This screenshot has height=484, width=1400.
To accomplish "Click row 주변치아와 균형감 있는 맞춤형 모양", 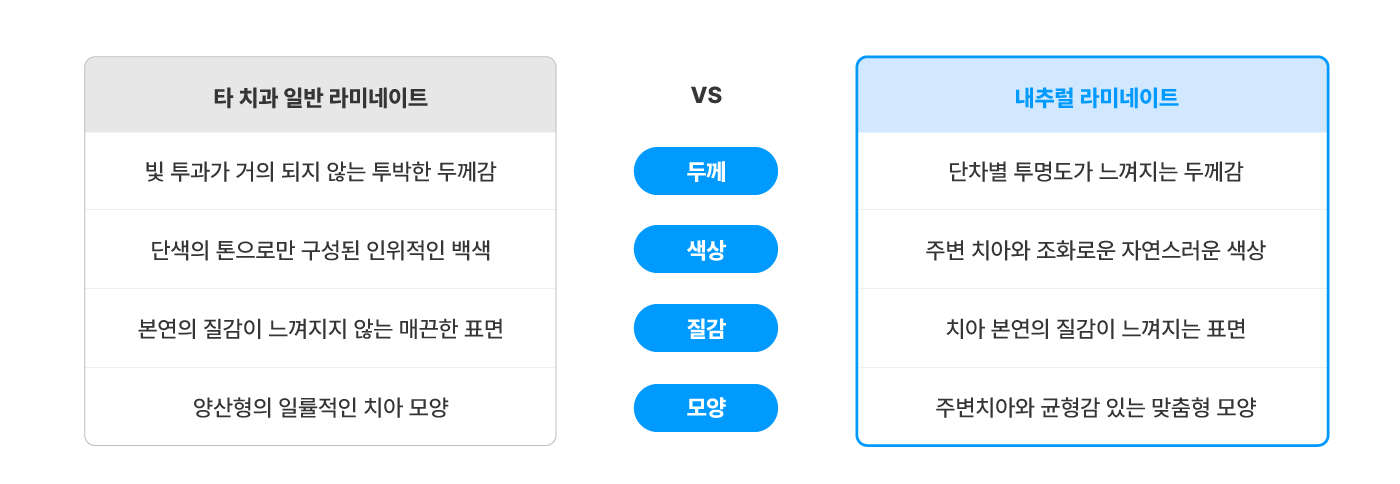I will (x=1092, y=407).
